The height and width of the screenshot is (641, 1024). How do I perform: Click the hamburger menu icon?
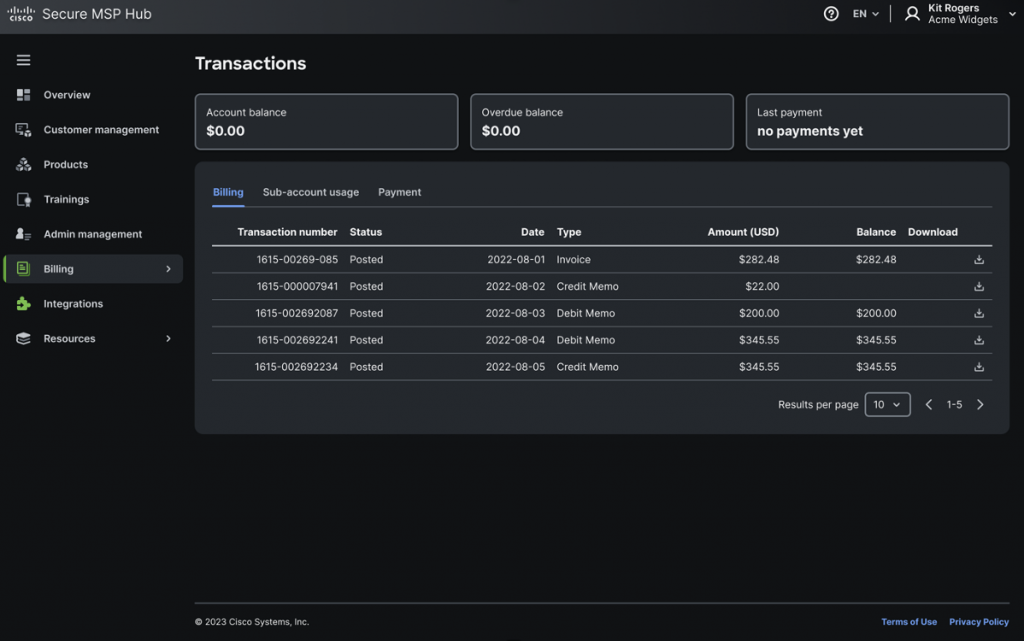pyautogui.click(x=23, y=60)
